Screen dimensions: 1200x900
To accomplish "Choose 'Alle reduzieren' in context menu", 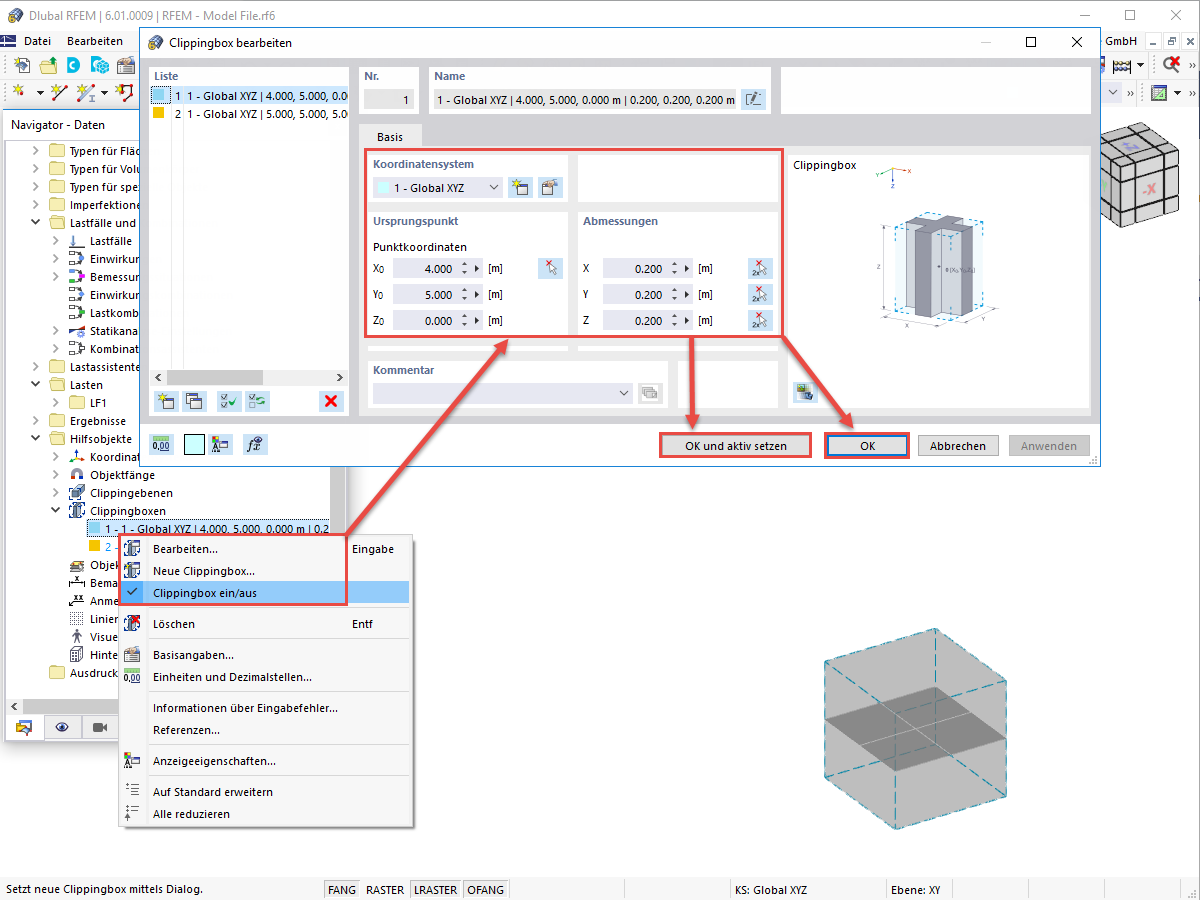I will pos(264,814).
